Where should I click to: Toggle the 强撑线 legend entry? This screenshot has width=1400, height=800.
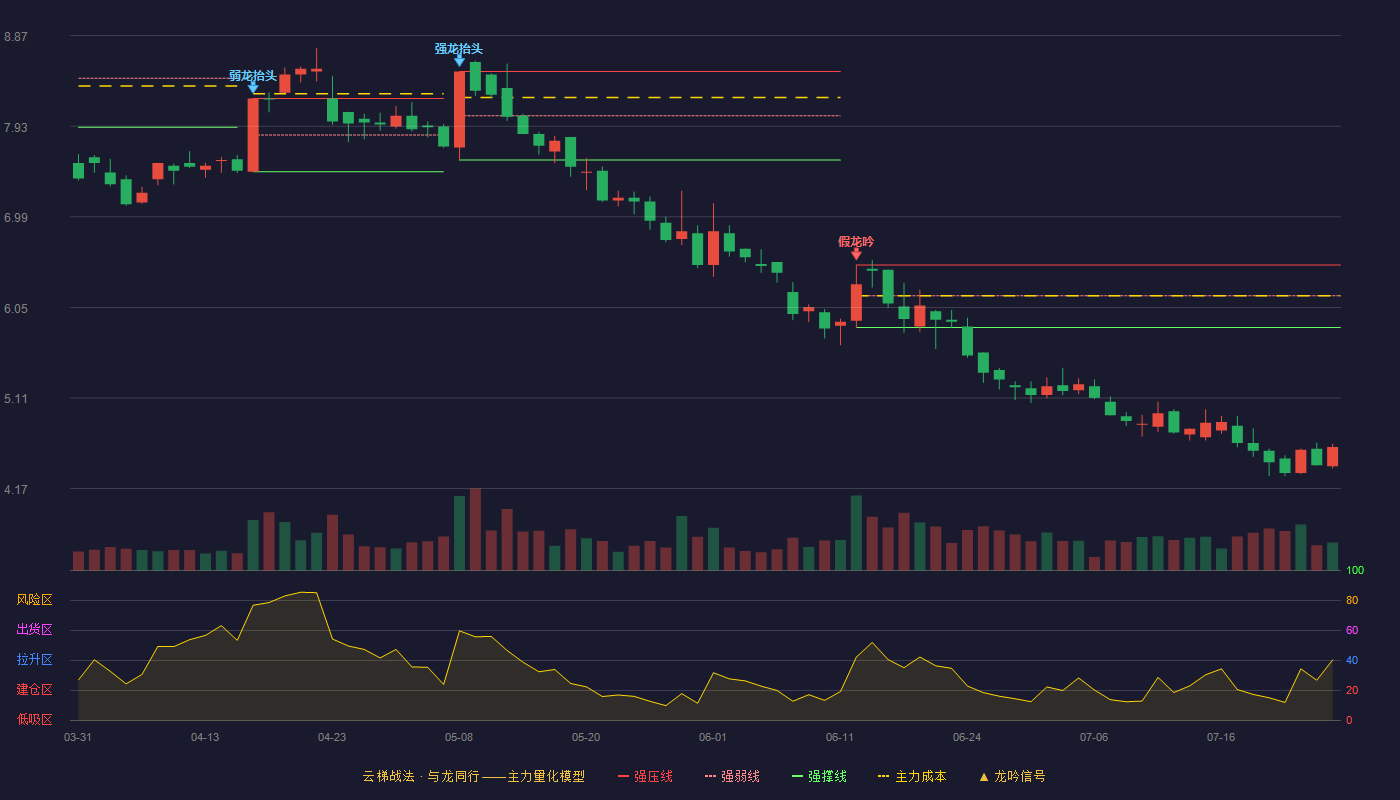819,776
